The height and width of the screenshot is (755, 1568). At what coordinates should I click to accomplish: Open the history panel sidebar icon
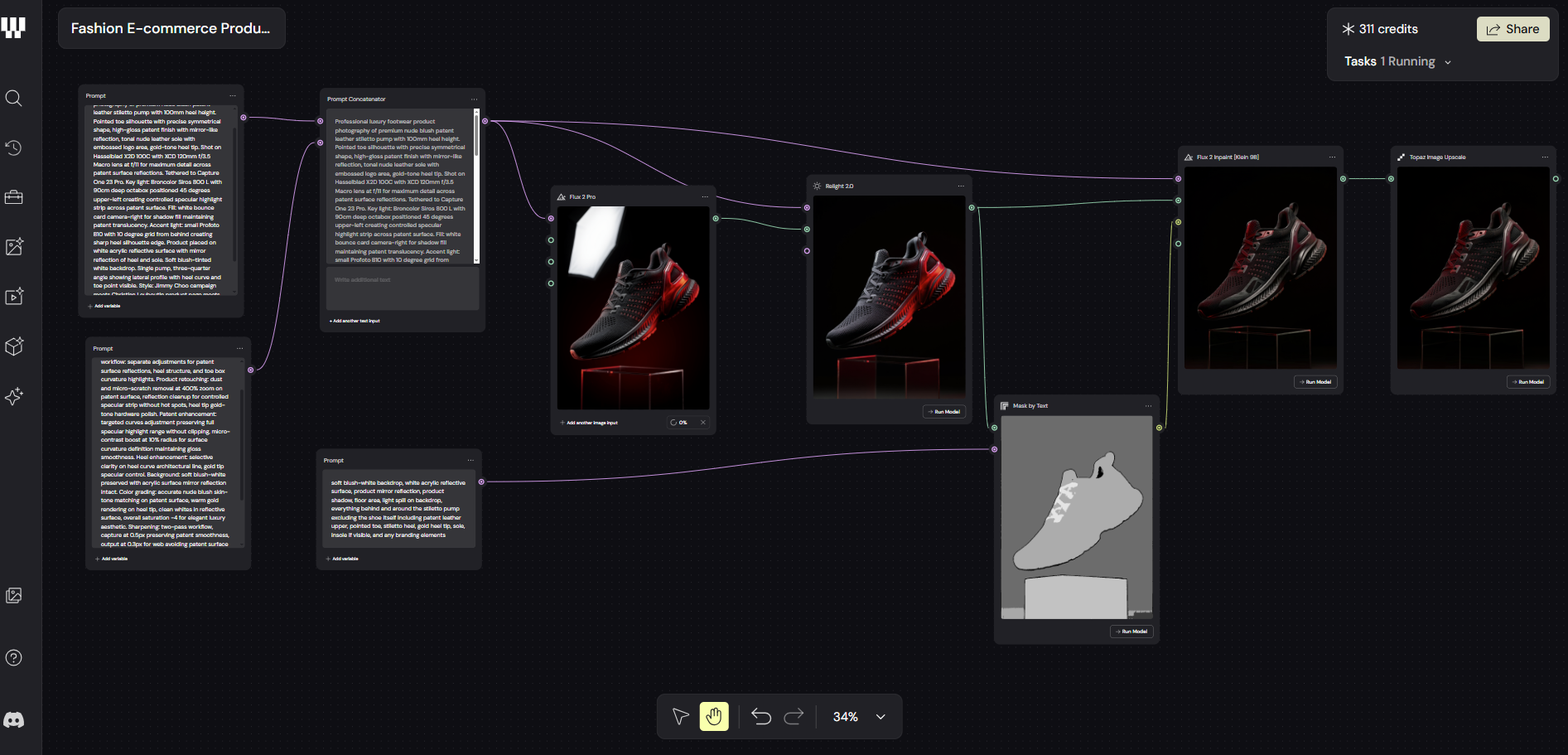[13, 148]
